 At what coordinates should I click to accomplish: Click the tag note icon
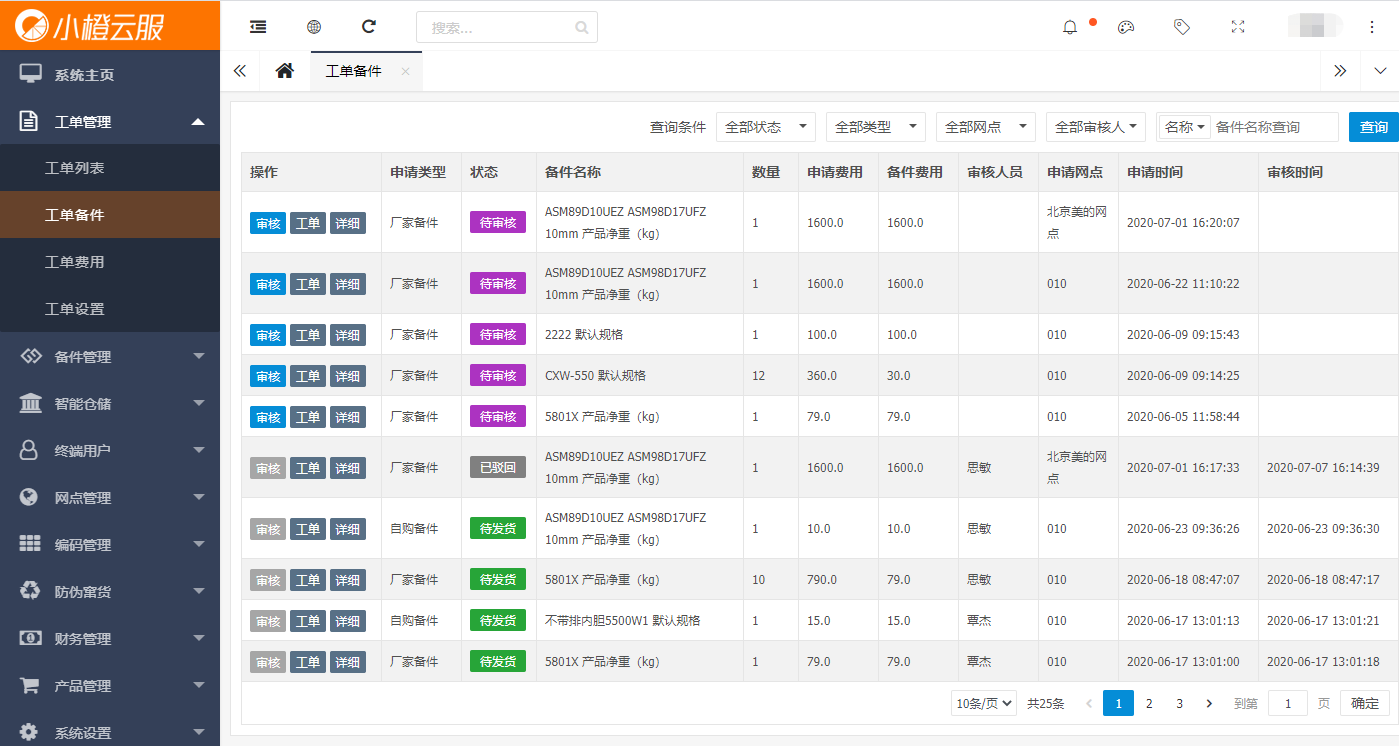coord(1182,27)
